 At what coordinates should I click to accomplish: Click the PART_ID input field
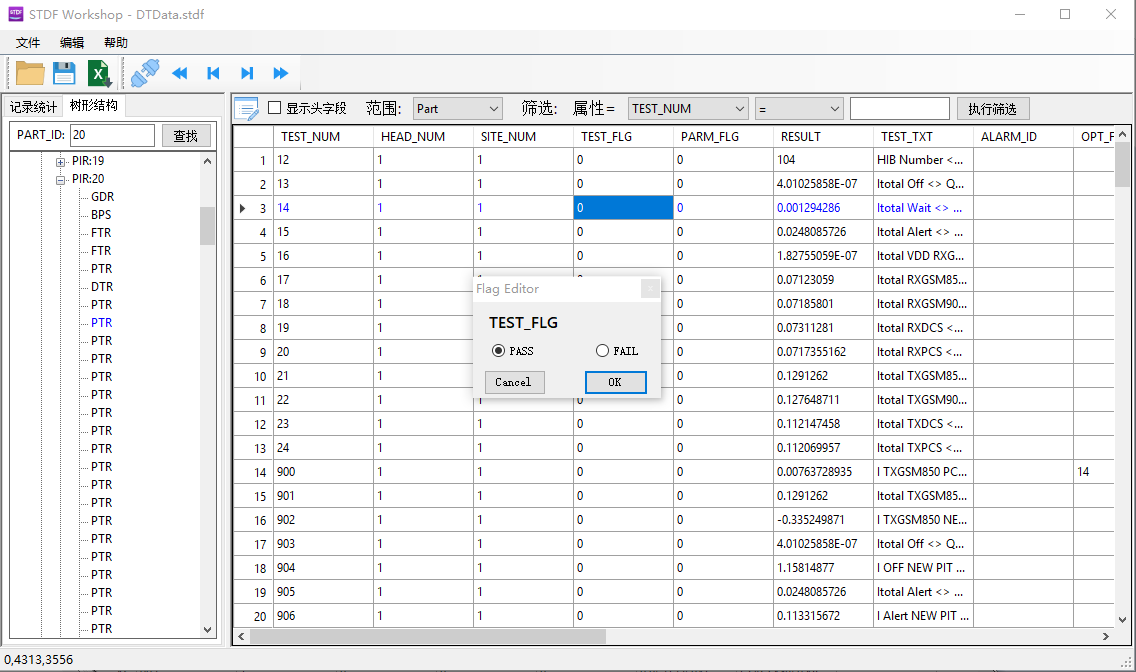click(x=112, y=135)
